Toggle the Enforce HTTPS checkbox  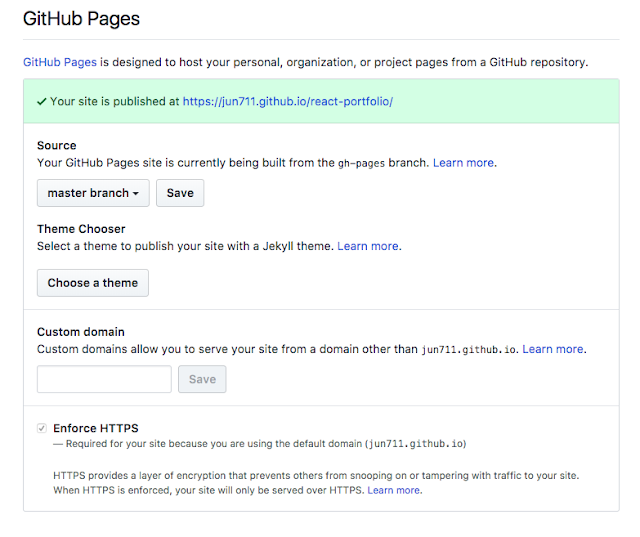coord(42,428)
